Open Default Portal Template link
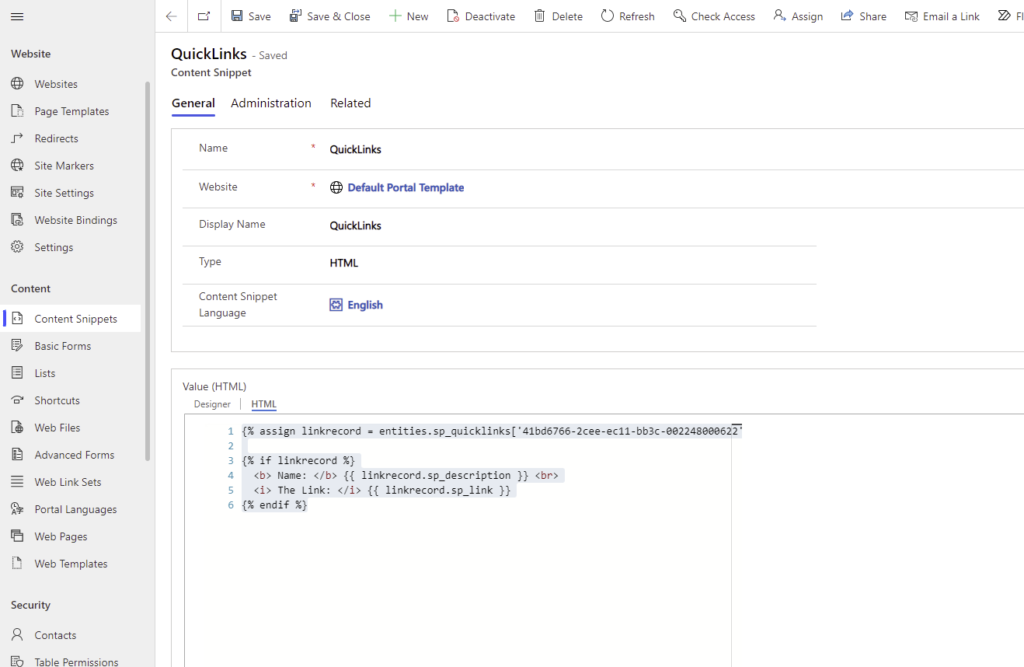1024x667 pixels. click(x=406, y=187)
